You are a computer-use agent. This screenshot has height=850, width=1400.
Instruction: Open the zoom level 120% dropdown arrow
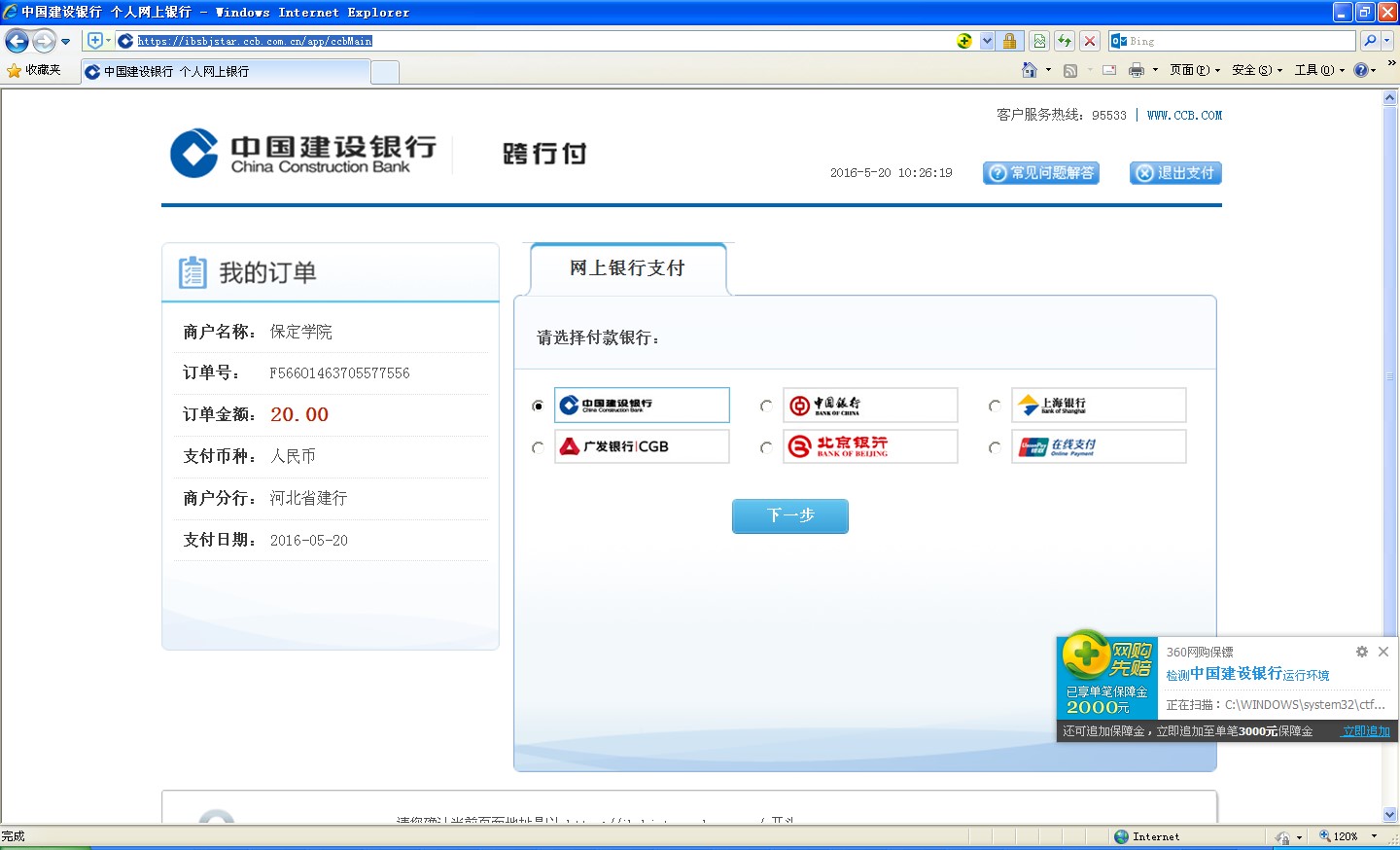[1374, 836]
